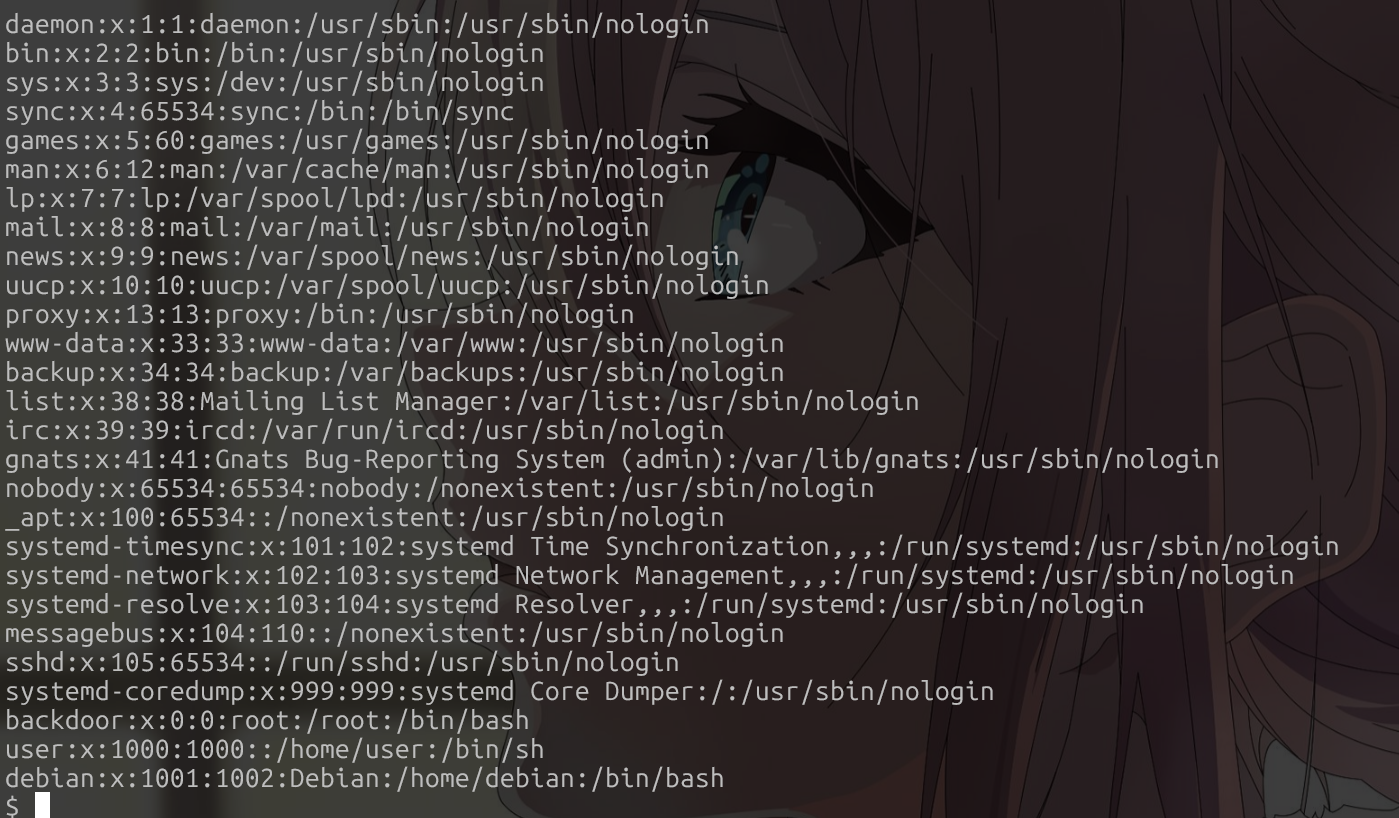Viewport: 1399px width, 818px height.
Task: Click the systemd-resolve line
Action: click(574, 604)
